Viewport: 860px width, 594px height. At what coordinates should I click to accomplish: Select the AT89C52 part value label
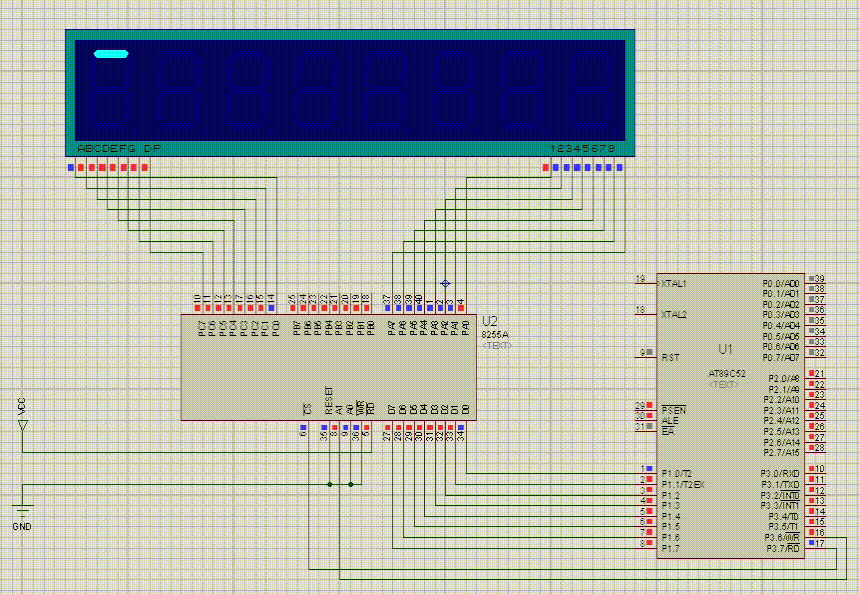click(x=727, y=374)
